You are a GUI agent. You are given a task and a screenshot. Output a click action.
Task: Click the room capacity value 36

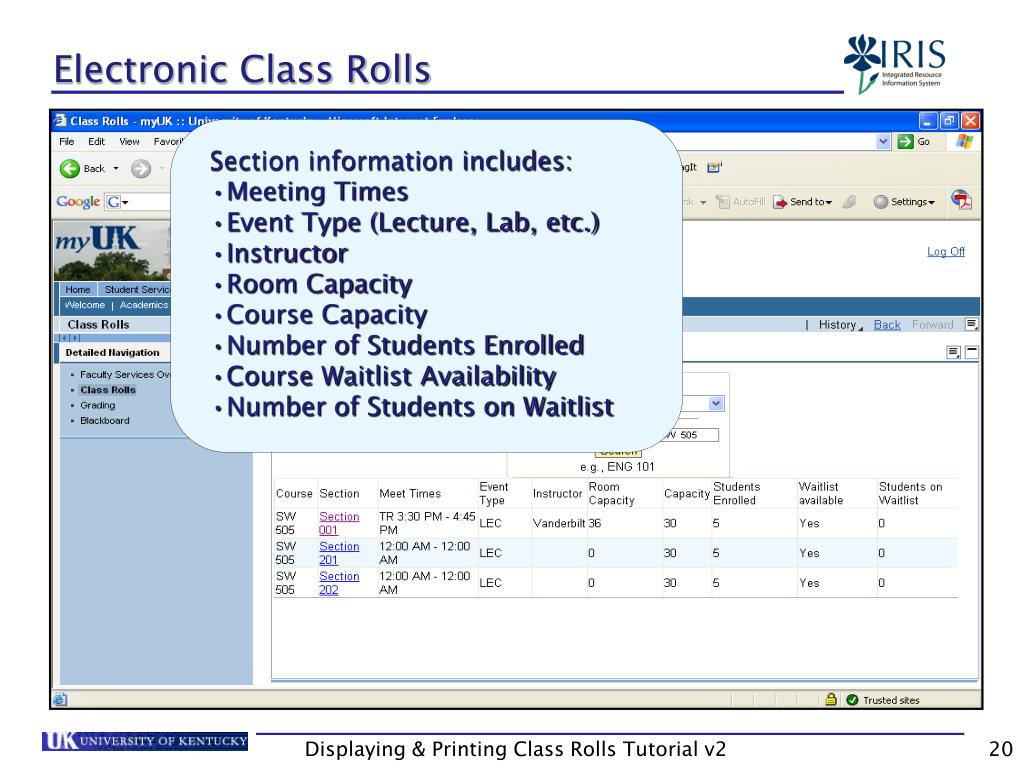pyautogui.click(x=594, y=524)
